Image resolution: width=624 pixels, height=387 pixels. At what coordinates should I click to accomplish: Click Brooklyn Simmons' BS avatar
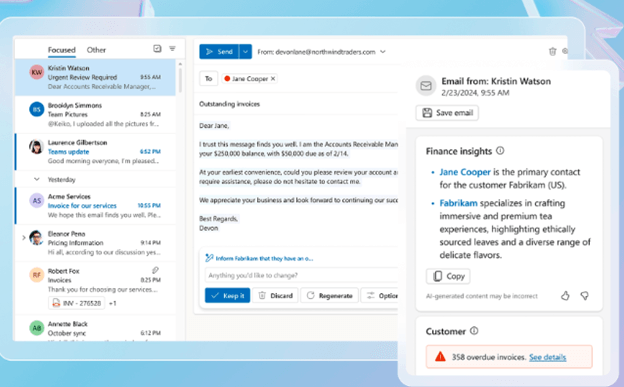[x=37, y=109]
